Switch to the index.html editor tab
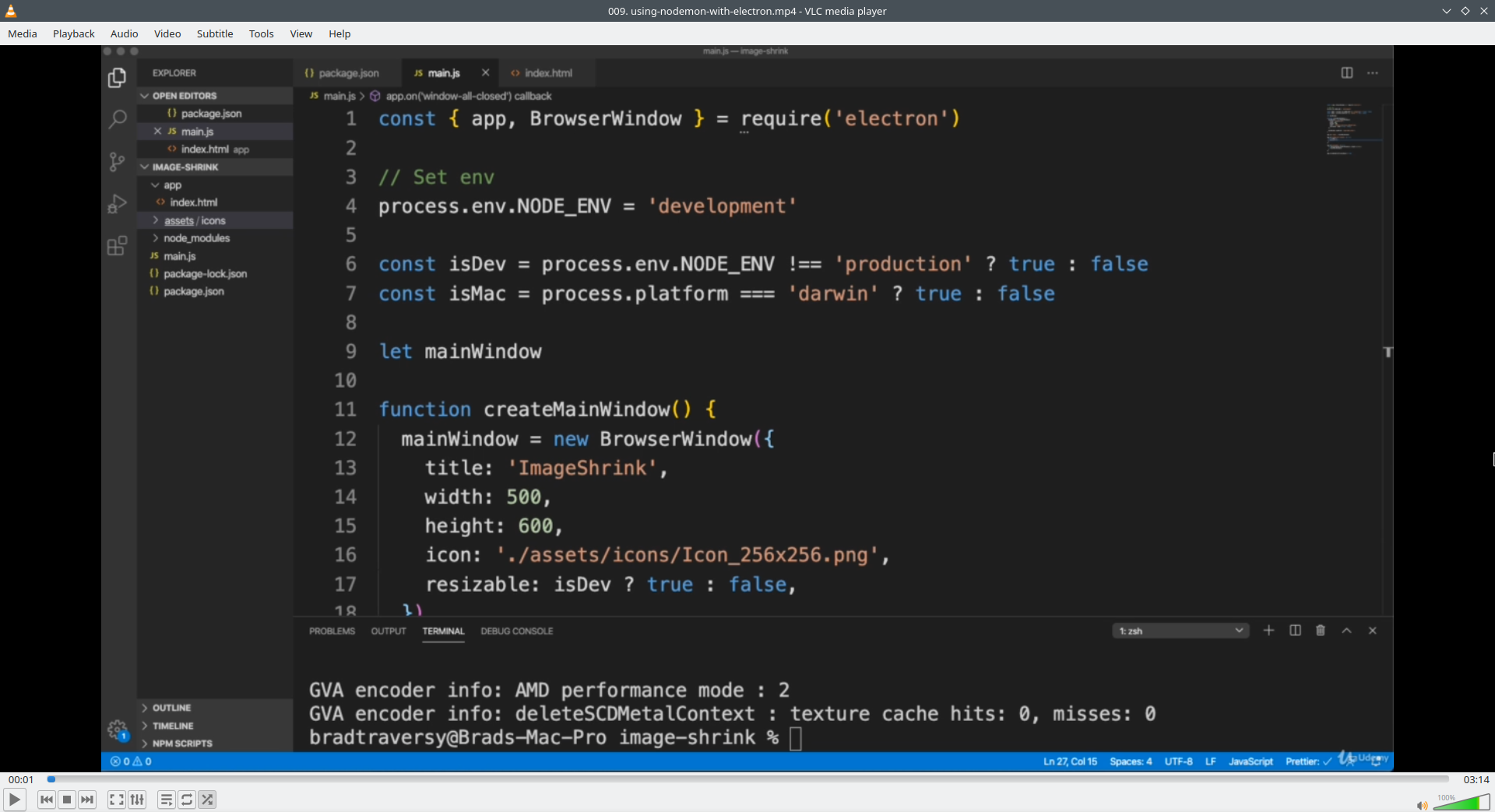 (548, 73)
